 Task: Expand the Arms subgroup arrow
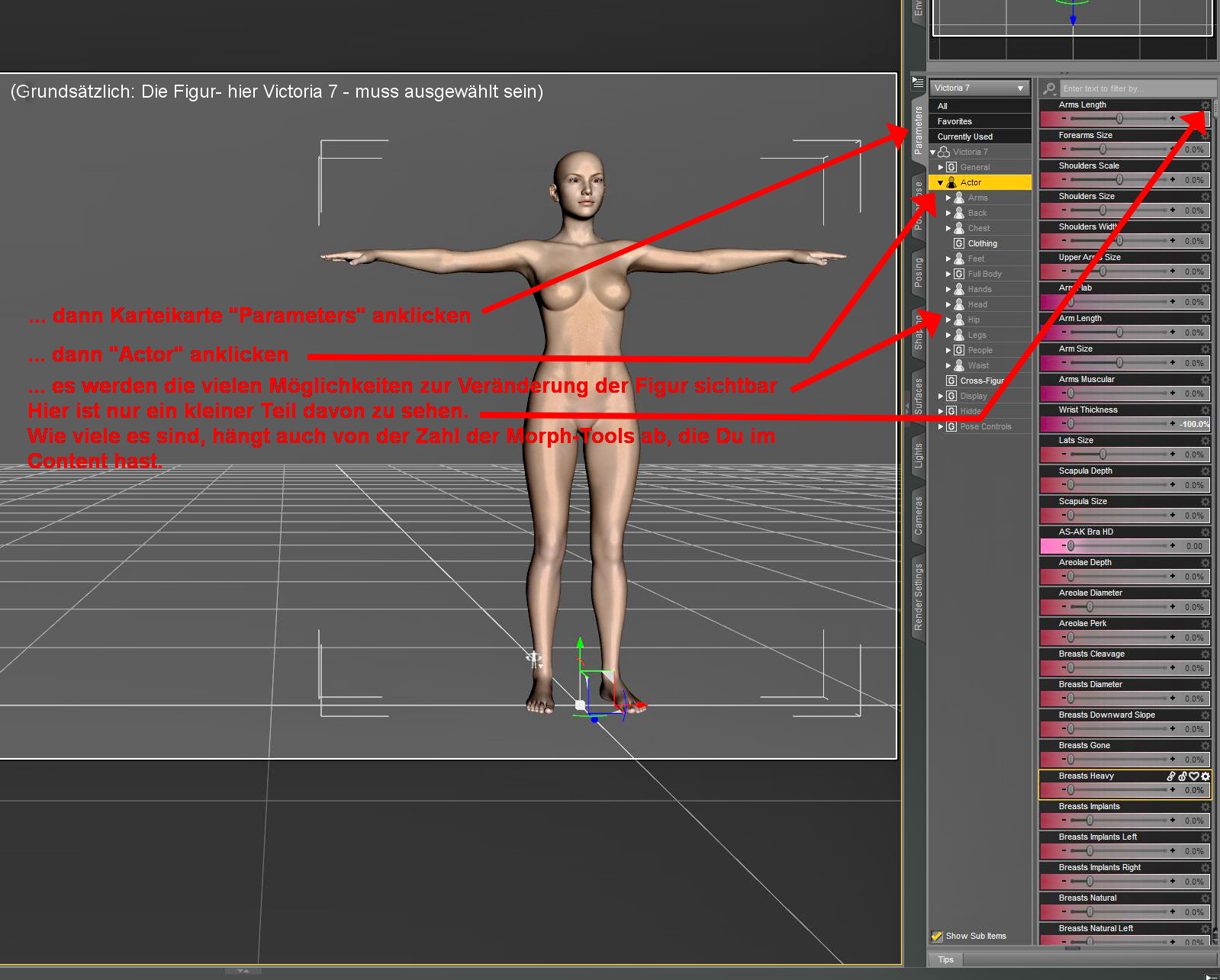coord(948,198)
